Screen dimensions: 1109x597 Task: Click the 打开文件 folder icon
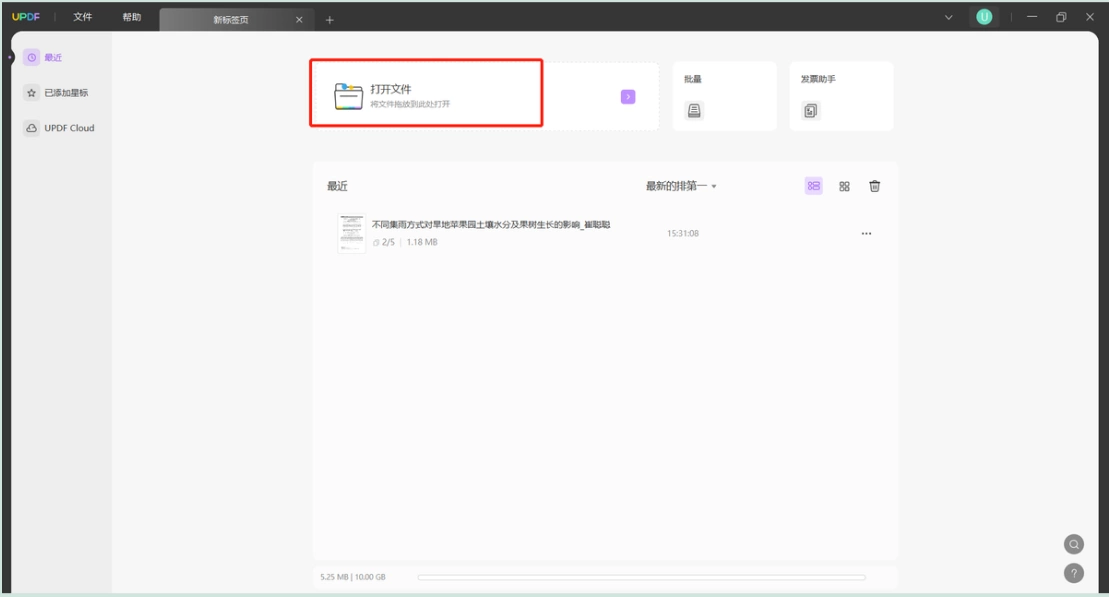pyautogui.click(x=348, y=96)
